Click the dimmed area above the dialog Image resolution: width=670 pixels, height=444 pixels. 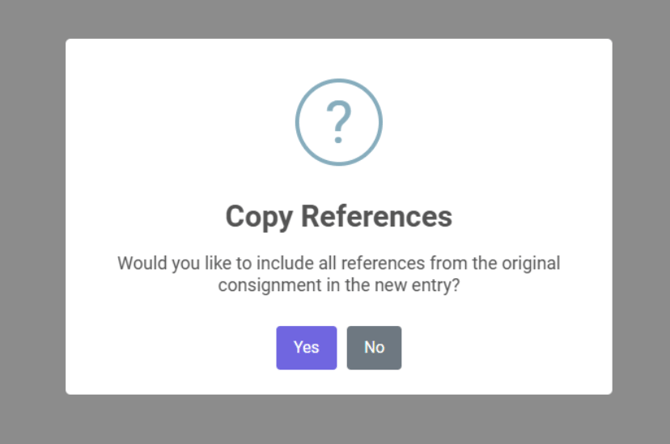[x=338, y=18]
